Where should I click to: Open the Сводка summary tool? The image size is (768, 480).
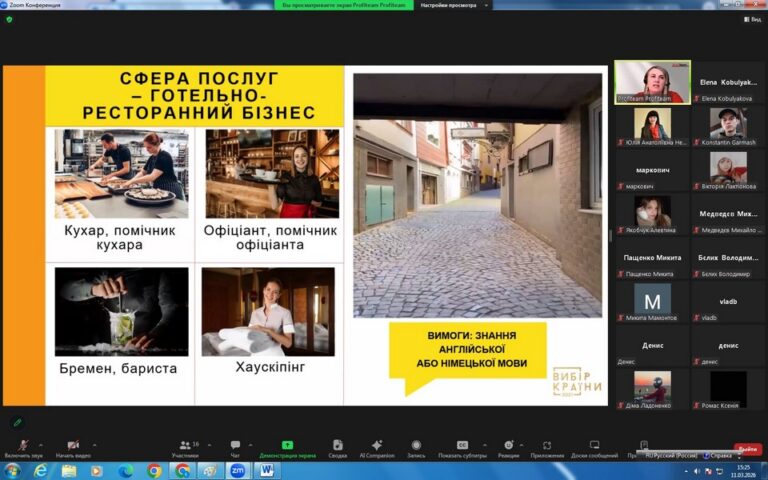pos(338,446)
